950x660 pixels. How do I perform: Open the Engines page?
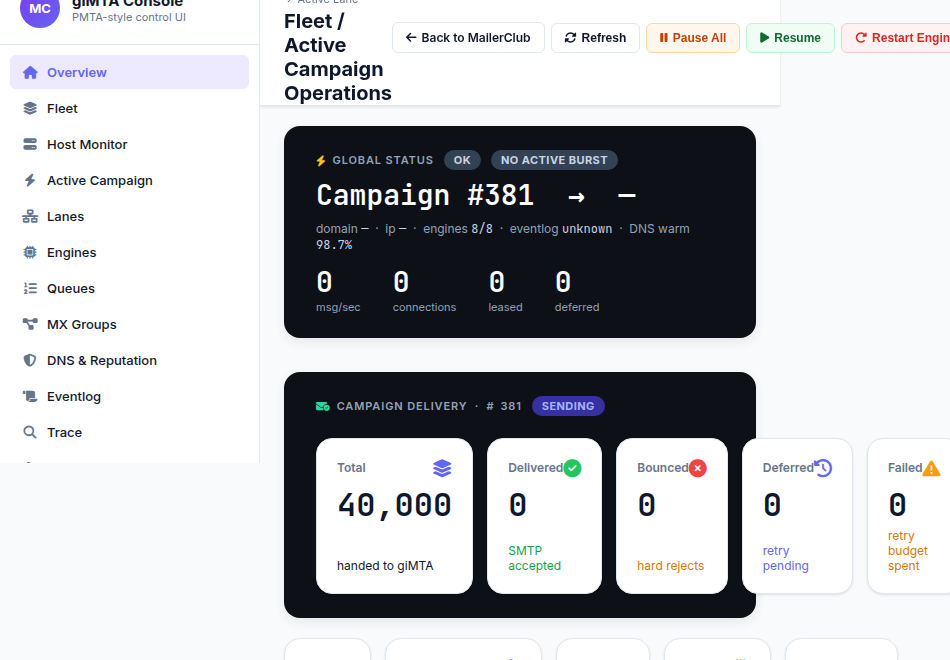coord(130,252)
